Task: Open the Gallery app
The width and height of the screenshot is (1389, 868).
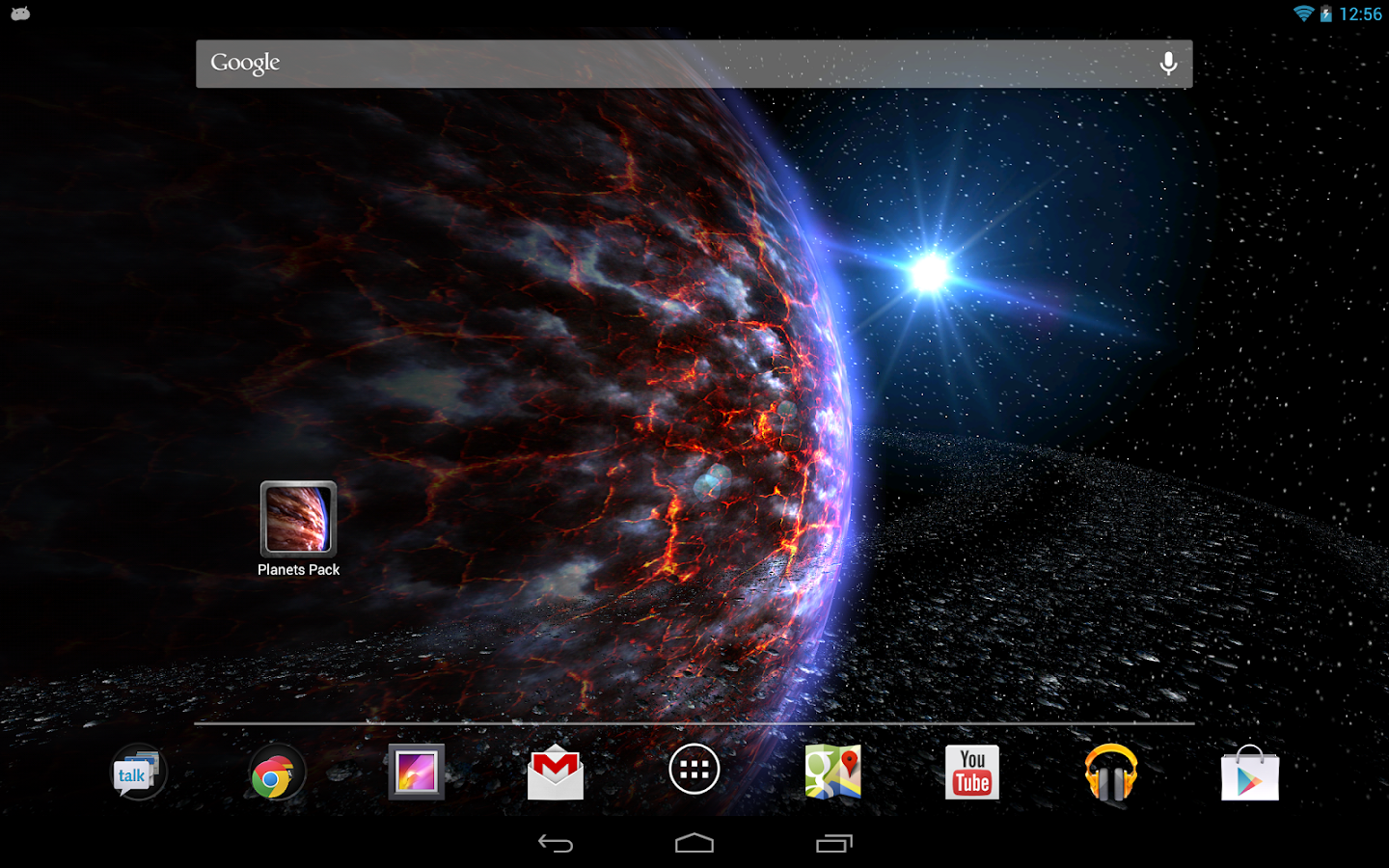Action: click(x=416, y=773)
